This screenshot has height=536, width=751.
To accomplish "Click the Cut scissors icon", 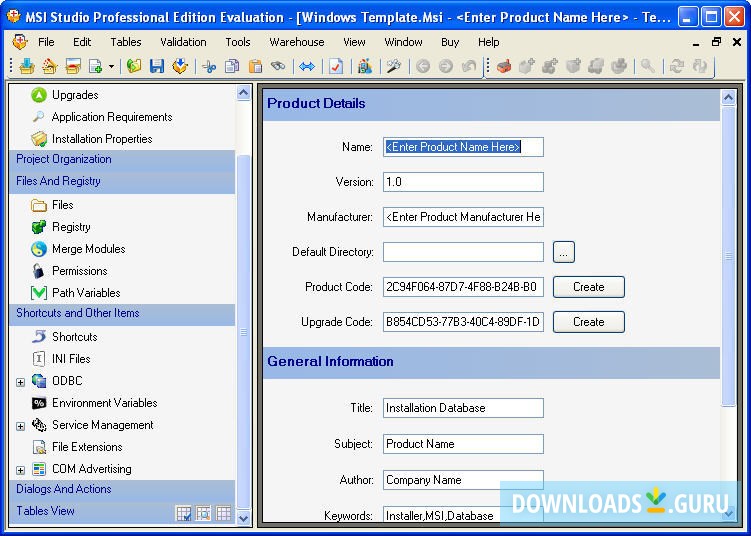I will (x=209, y=66).
